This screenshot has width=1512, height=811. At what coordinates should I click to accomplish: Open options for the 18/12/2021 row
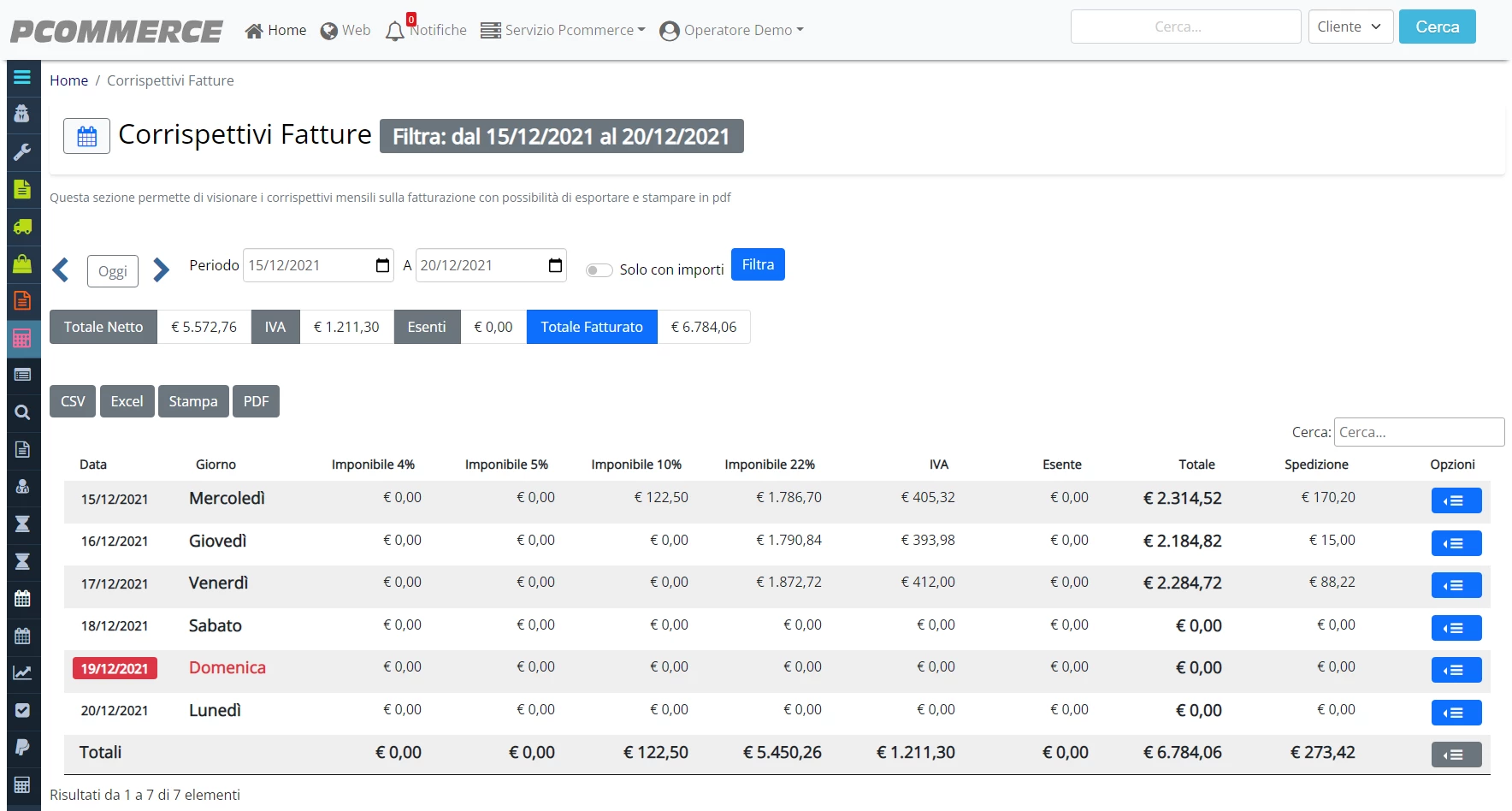point(1456,628)
